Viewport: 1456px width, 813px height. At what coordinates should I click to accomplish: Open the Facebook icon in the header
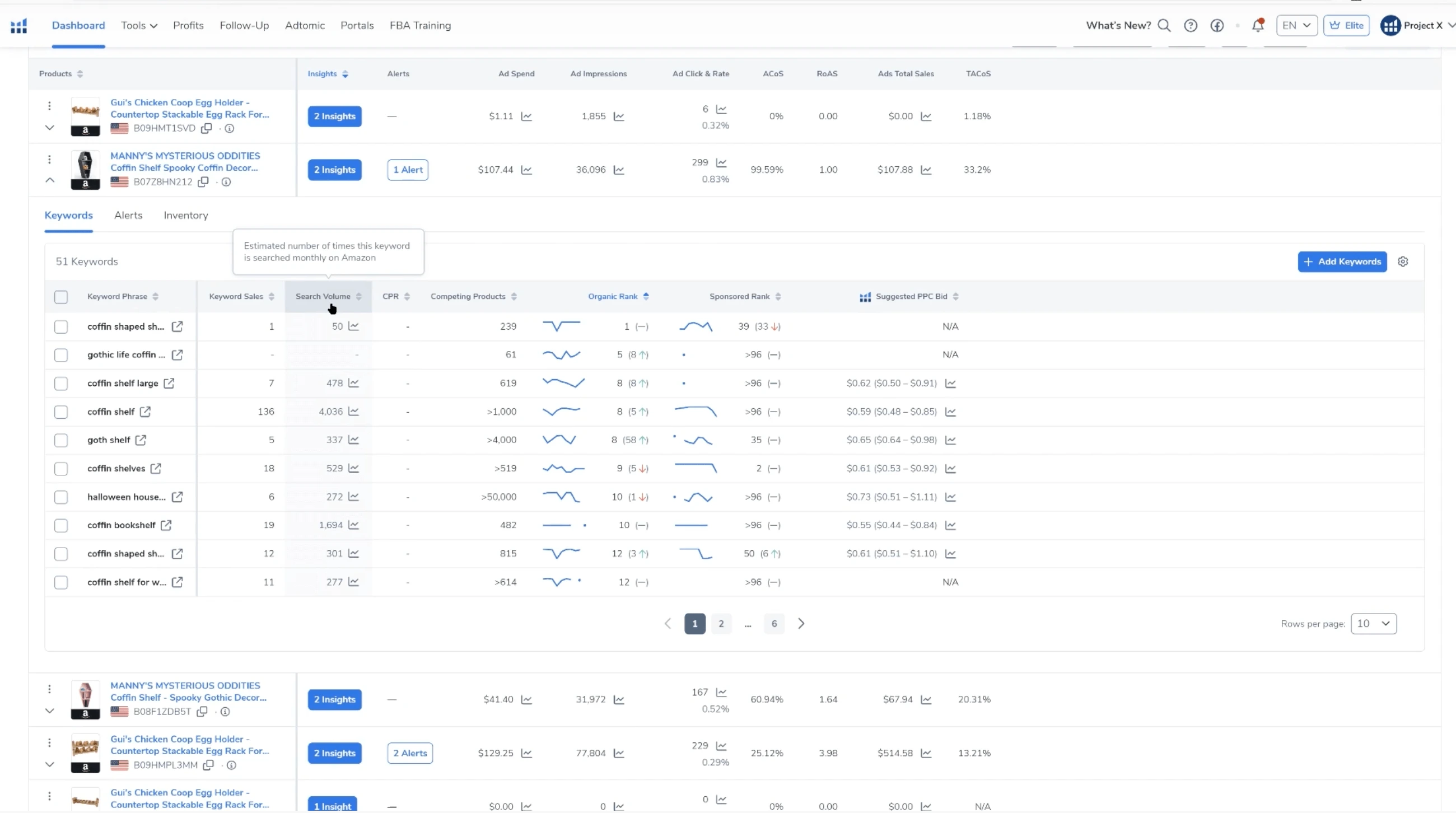[x=1217, y=25]
